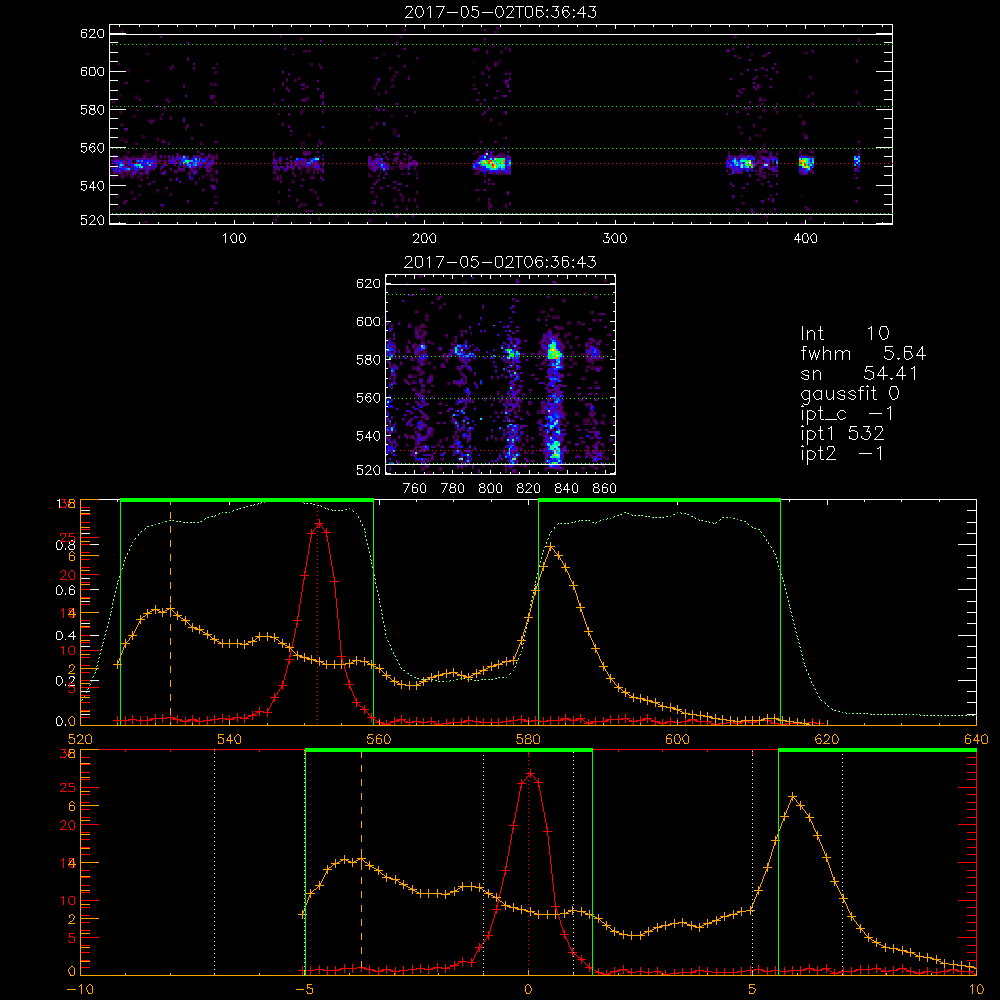Click the red 25 y-axis label of bottom plot
This screenshot has height=1000, width=1000.
pyautogui.click(x=68, y=788)
